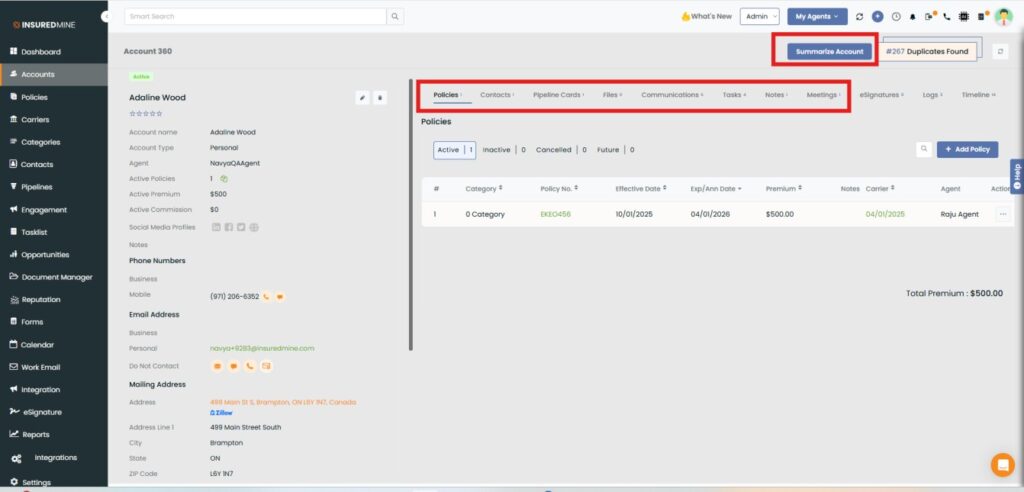Open the notifications bell icon
This screenshot has height=492, width=1024.
pos(912,17)
